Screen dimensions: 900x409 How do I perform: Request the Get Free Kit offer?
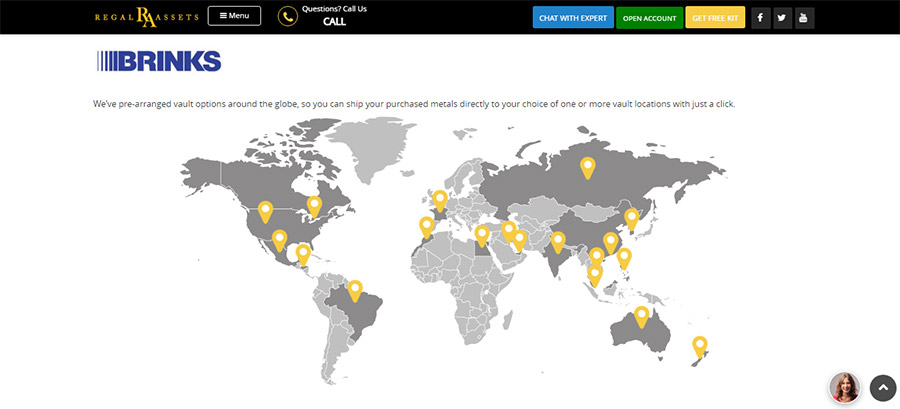pyautogui.click(x=715, y=18)
